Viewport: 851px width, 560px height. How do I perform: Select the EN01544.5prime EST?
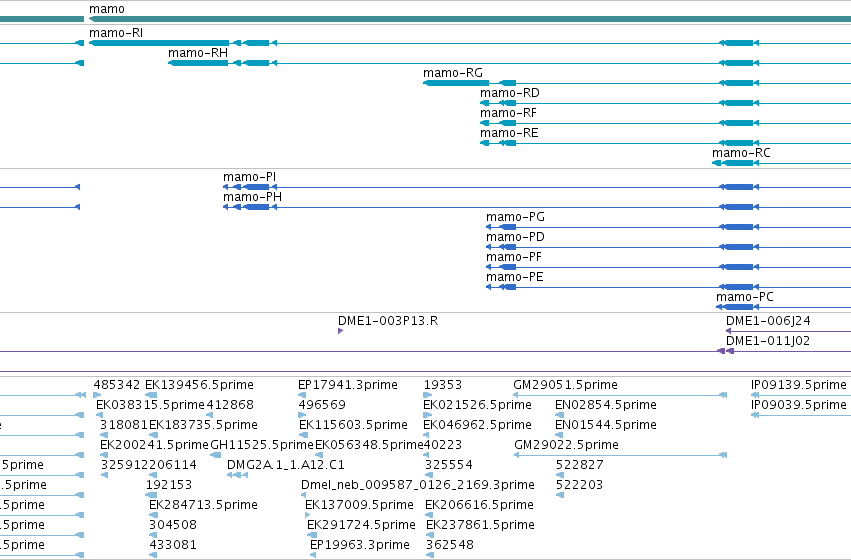[x=606, y=425]
